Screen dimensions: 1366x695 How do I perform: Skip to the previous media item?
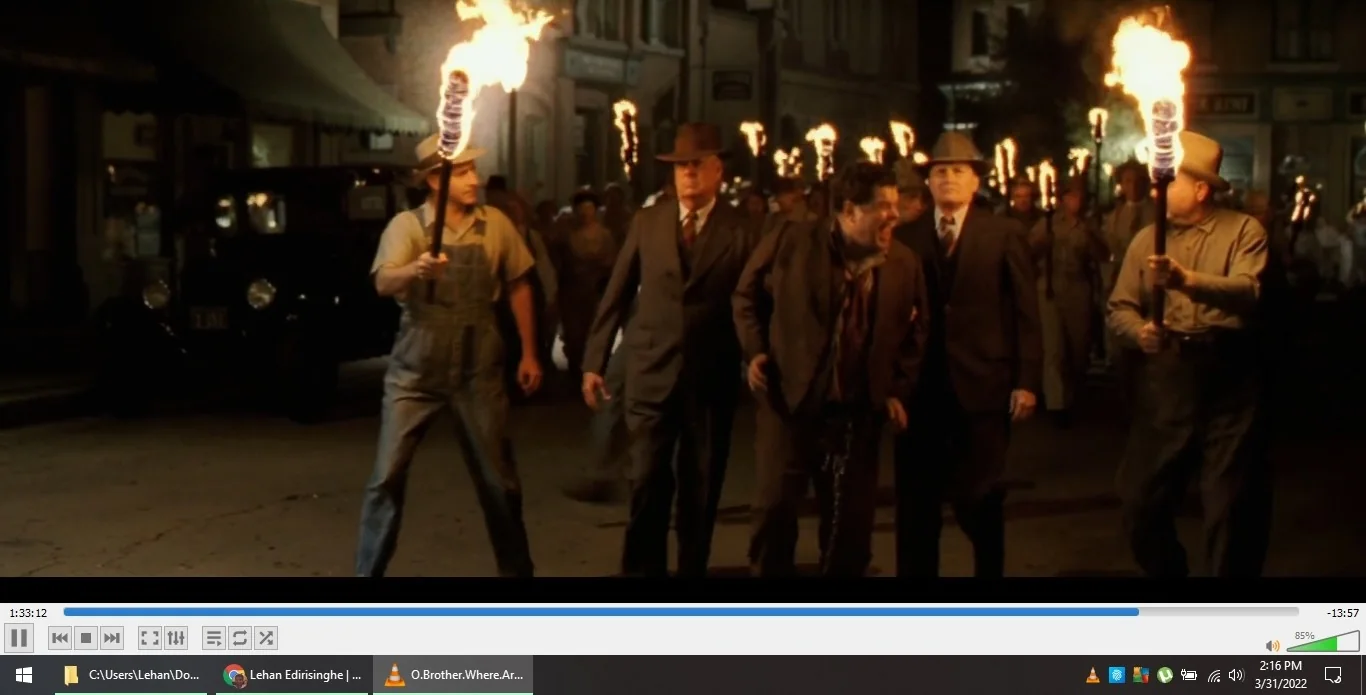point(60,638)
